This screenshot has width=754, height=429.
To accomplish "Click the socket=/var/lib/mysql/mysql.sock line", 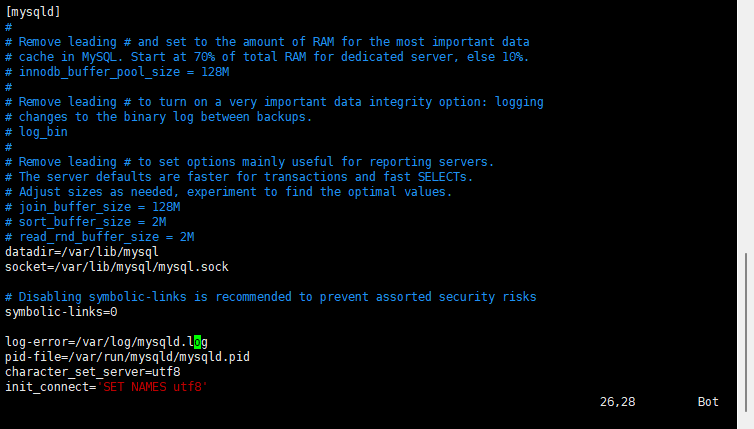I will [x=117, y=267].
